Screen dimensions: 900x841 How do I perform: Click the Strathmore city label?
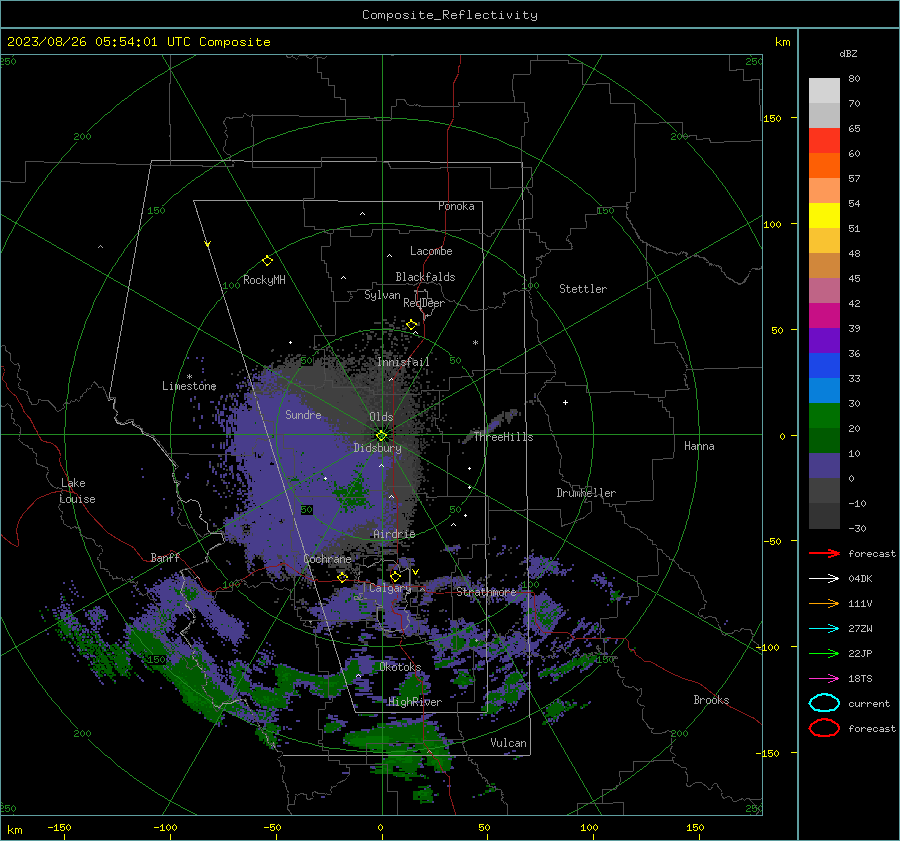486,592
